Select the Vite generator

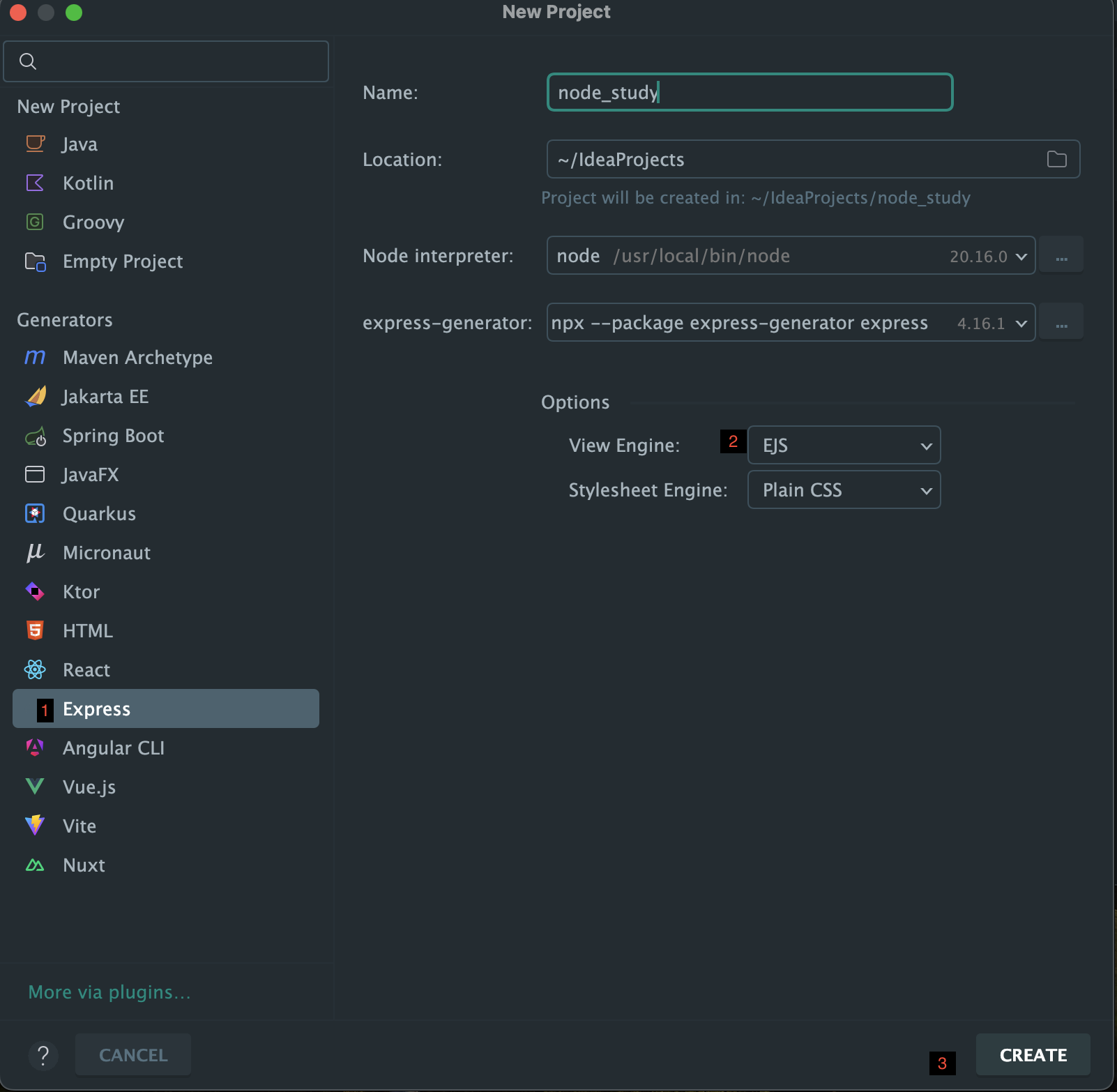(x=166, y=826)
